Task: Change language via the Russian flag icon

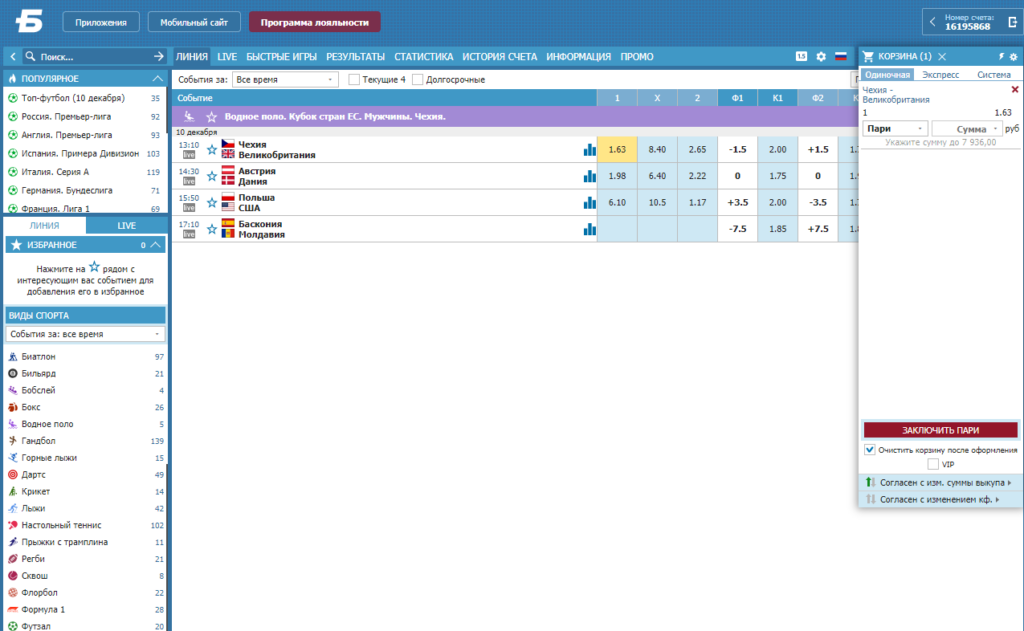Action: coord(840,57)
